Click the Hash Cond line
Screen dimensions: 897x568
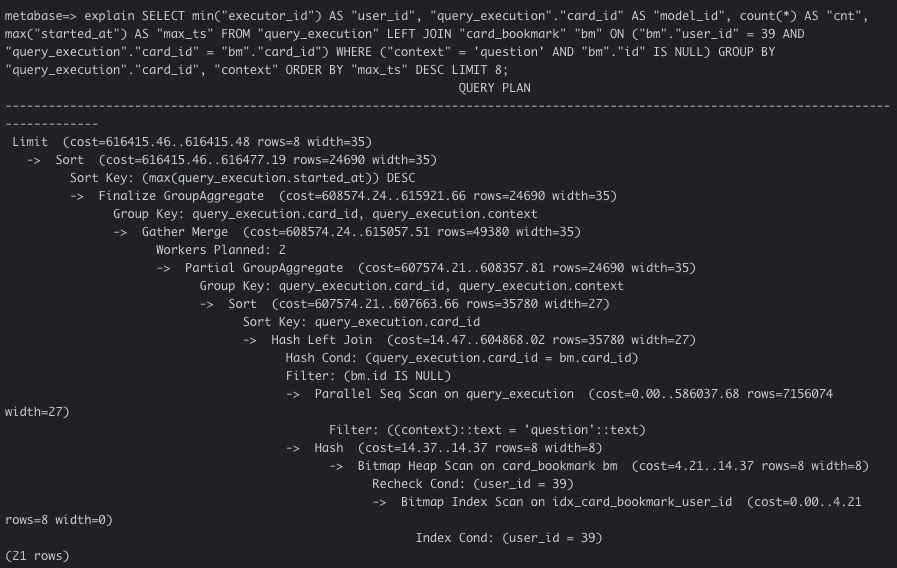(x=462, y=358)
